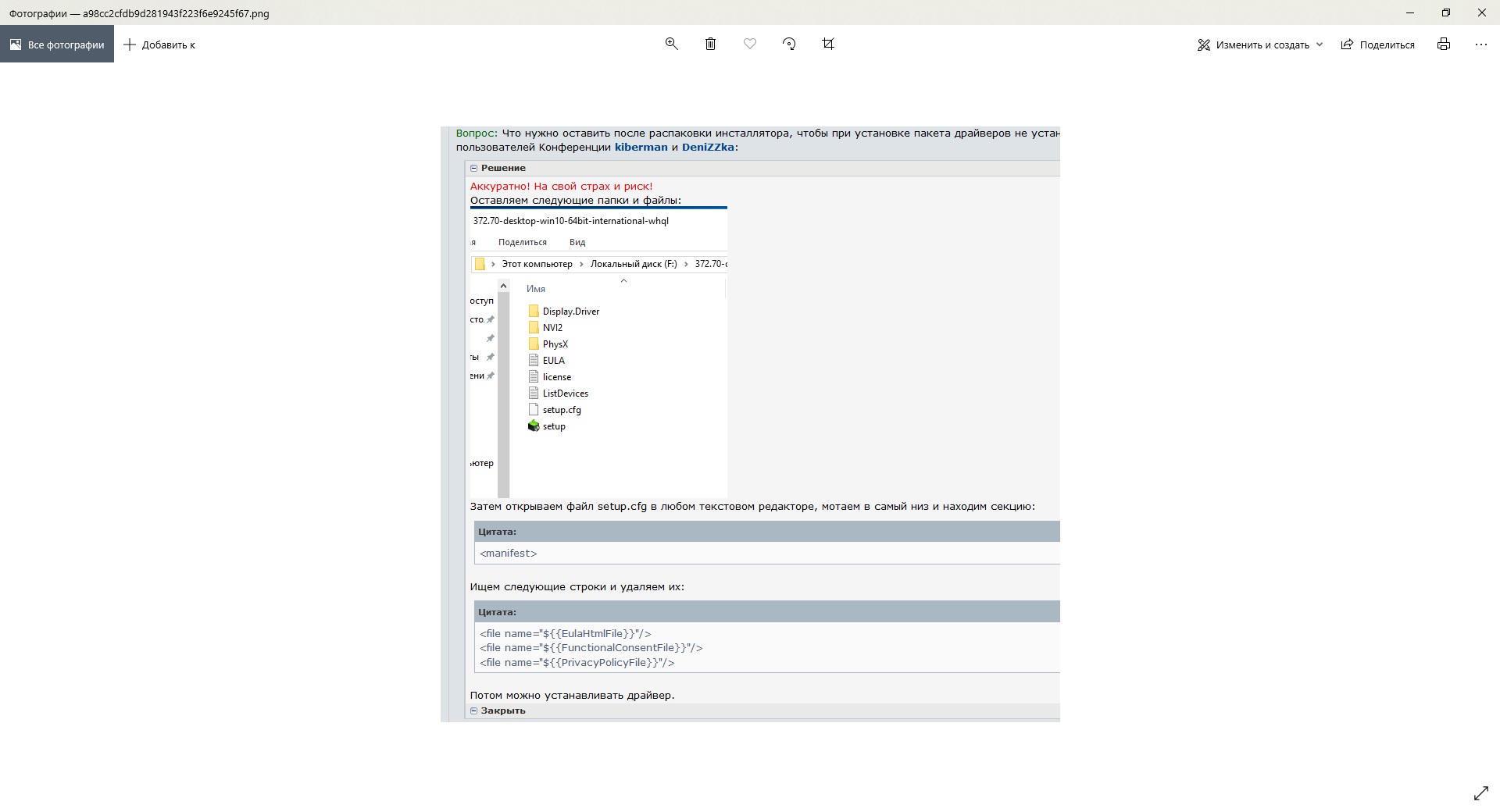Delete the photo with trash icon
Image resolution: width=1500 pixels, height=812 pixels.
tap(710, 44)
